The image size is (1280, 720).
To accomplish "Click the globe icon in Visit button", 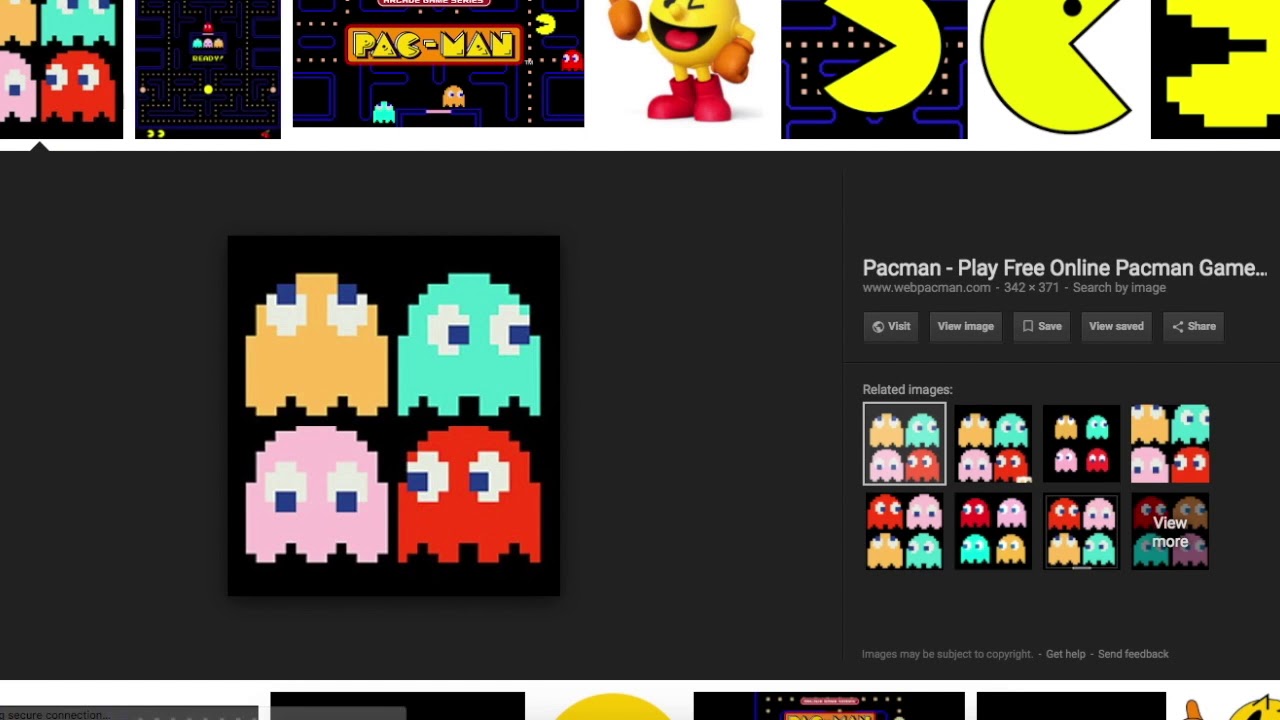I will (878, 327).
